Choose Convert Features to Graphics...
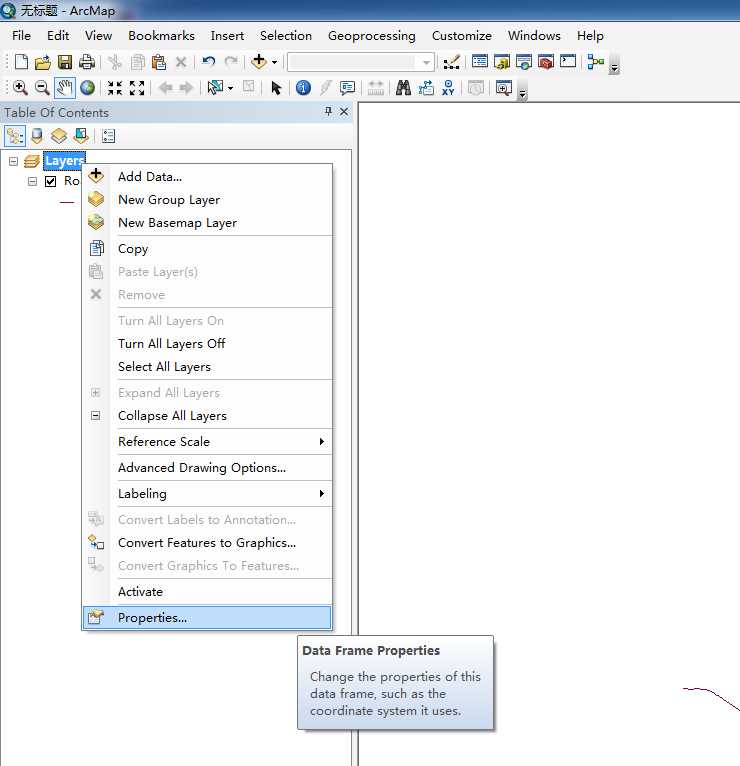The image size is (740, 766). coord(207,543)
